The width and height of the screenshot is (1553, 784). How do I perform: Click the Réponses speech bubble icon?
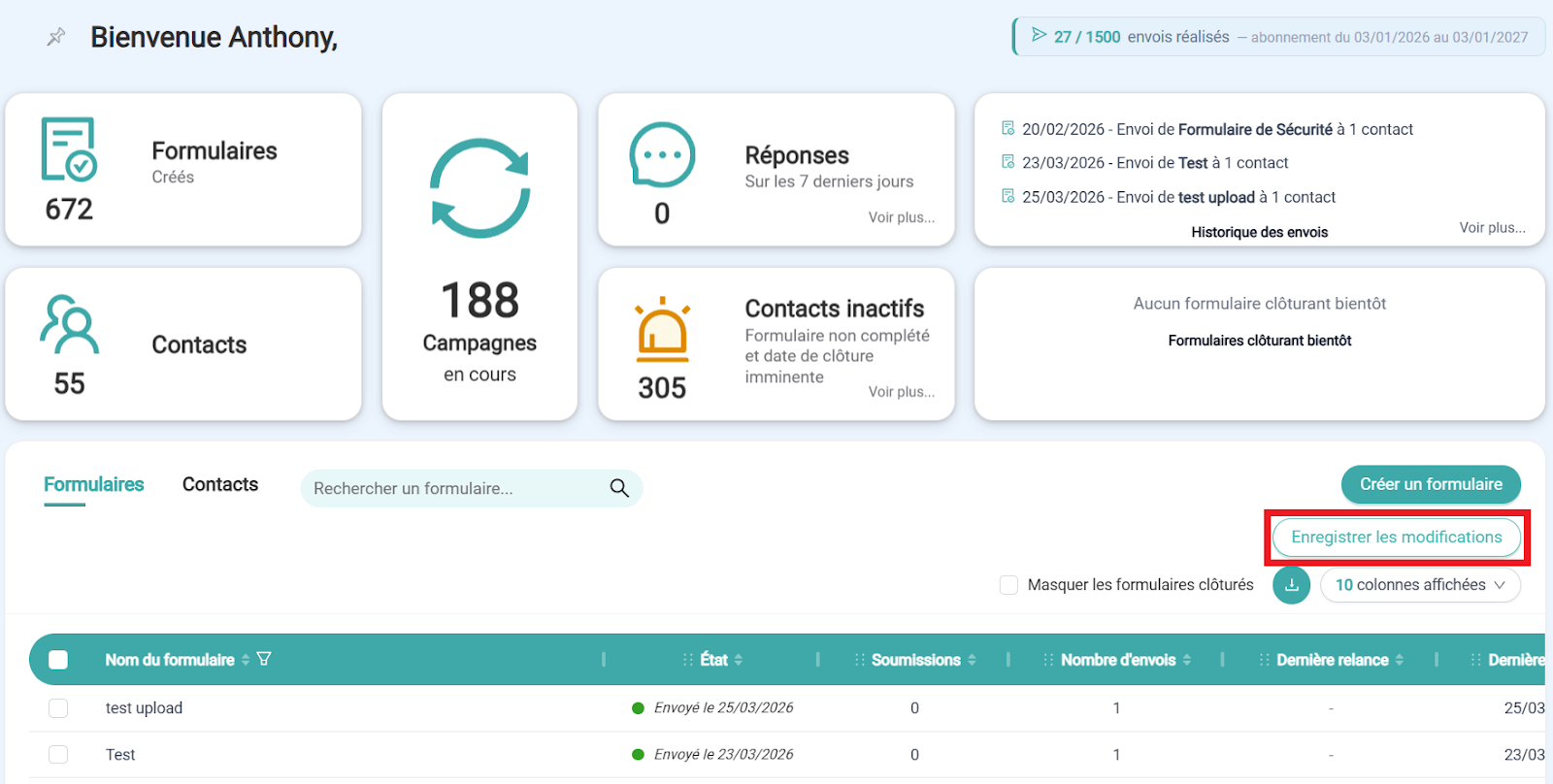click(x=662, y=155)
